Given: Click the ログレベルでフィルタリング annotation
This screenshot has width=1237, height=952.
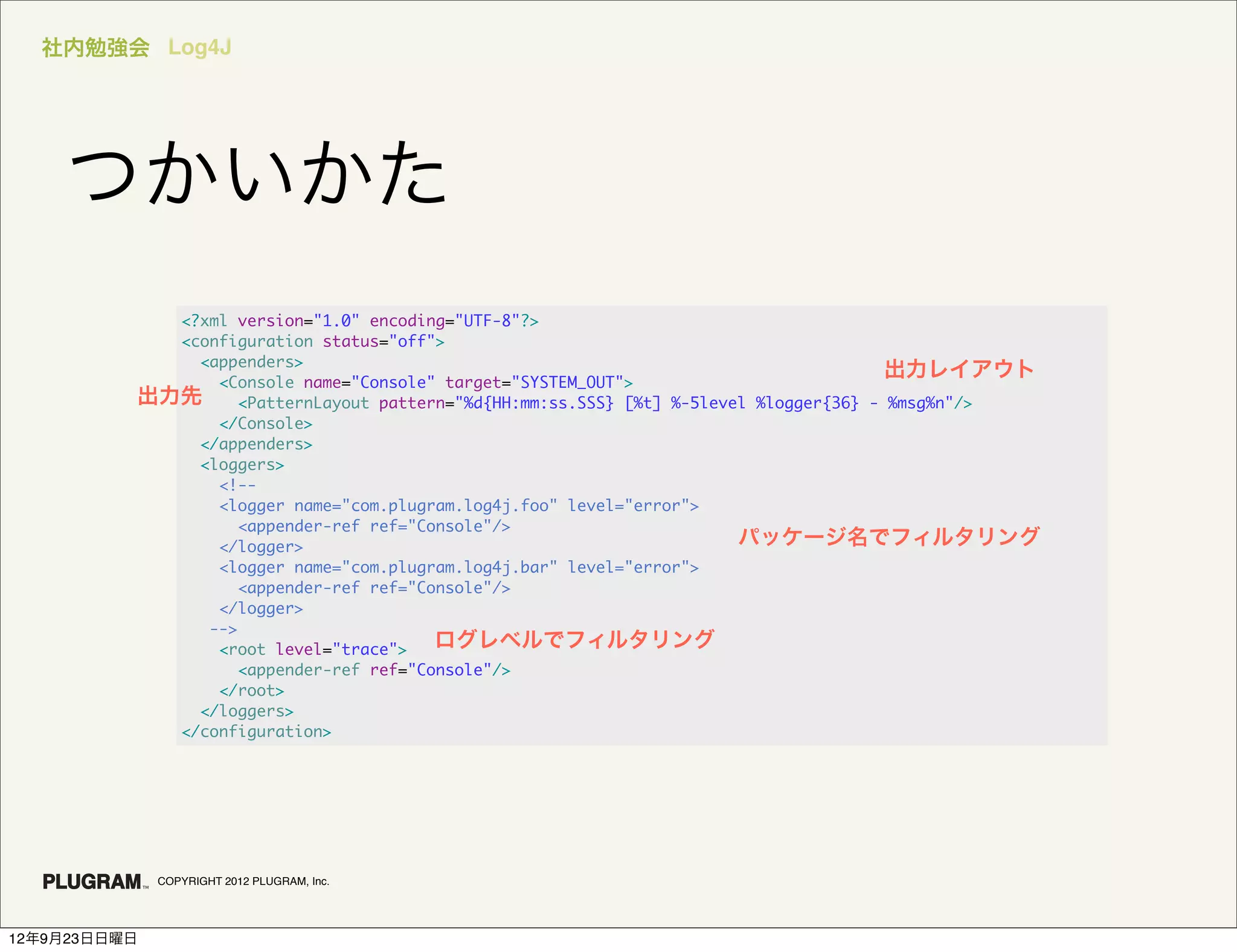Looking at the screenshot, I should pyautogui.click(x=574, y=639).
